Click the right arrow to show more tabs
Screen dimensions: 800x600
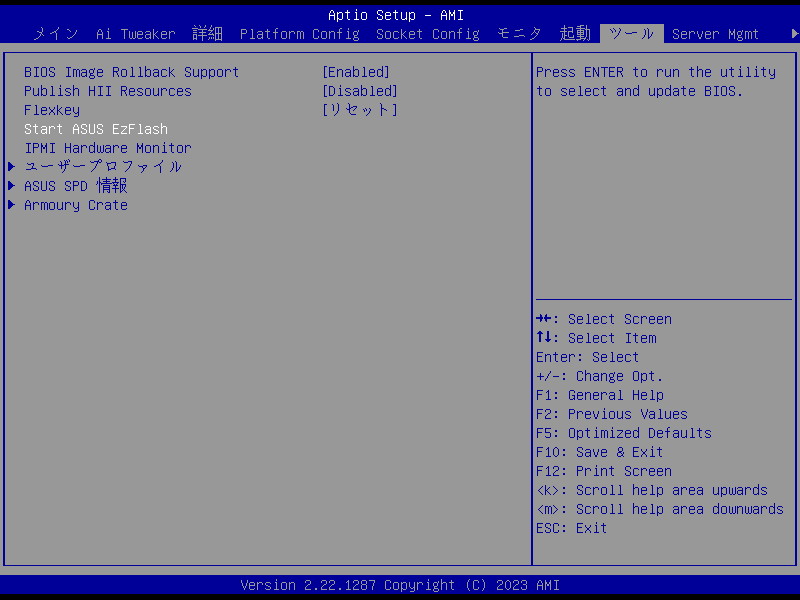tap(794, 34)
